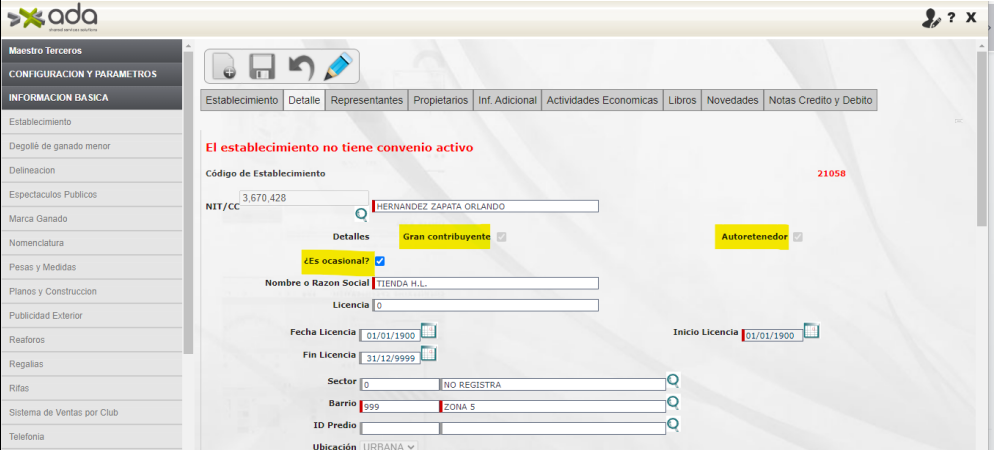Screen dimensions: 994x450
Task: Open the Ubicación dropdown
Action: click(x=390, y=446)
